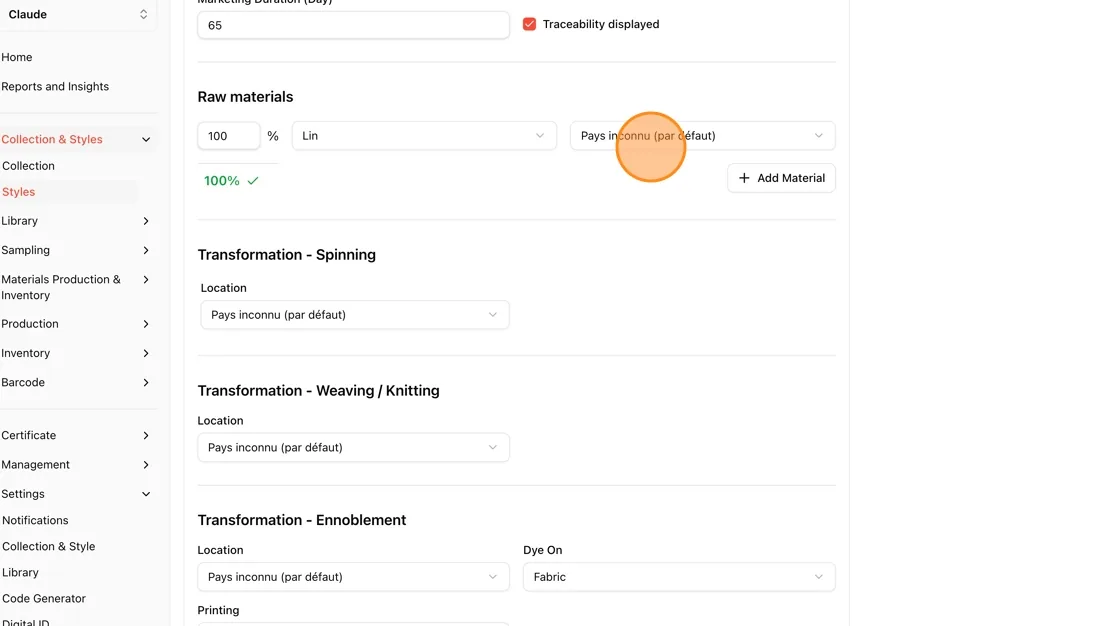Open Collection & Style settings
The height and width of the screenshot is (626, 1120).
coord(49,547)
